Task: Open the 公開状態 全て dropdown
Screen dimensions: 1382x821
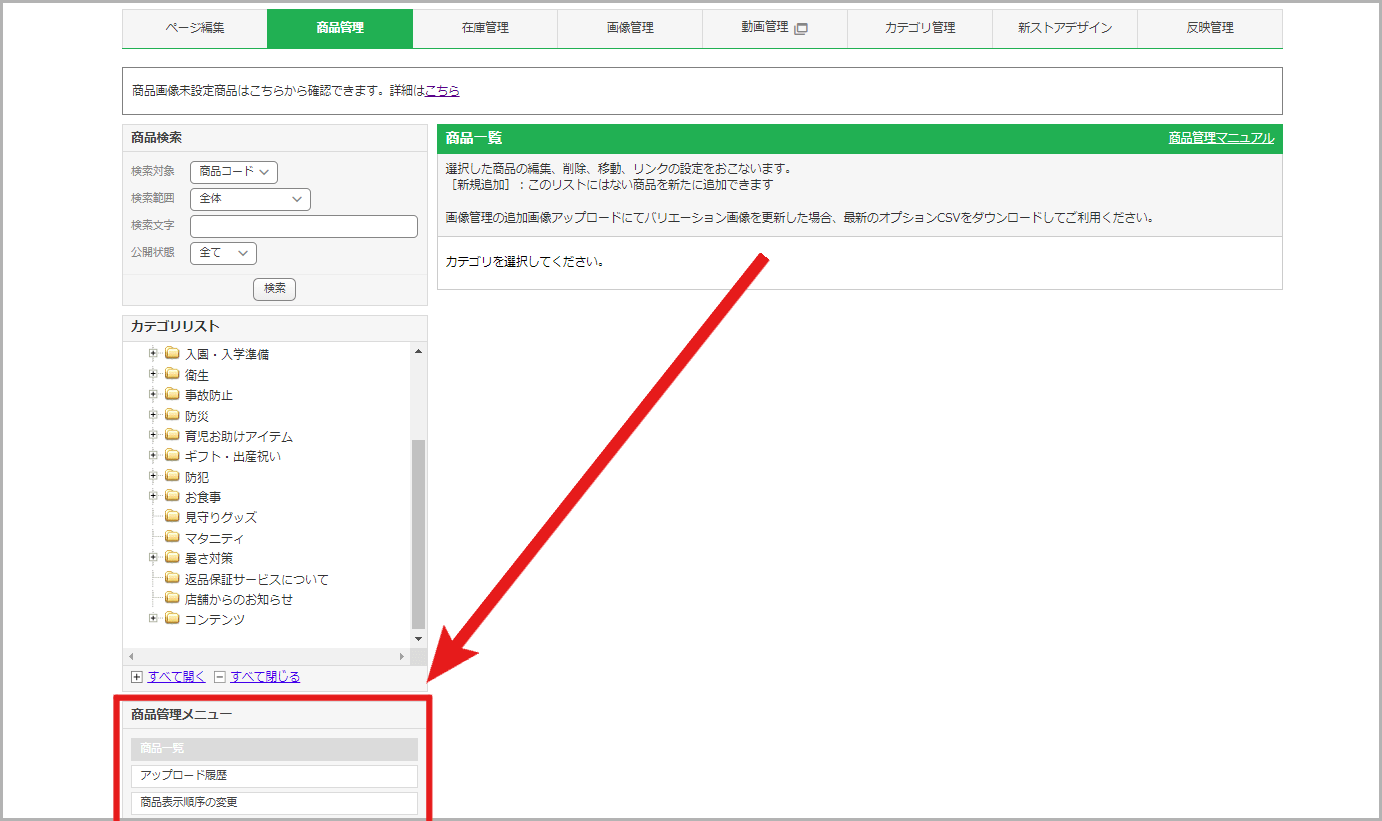Action: (x=223, y=253)
